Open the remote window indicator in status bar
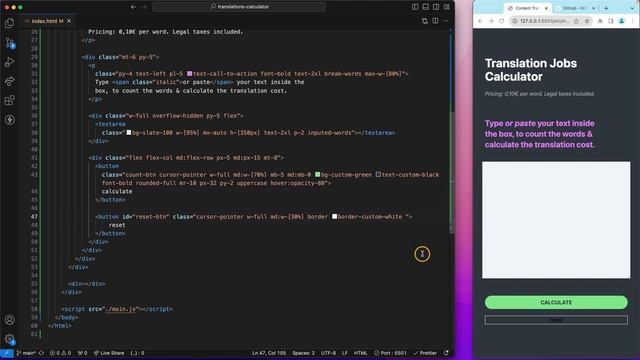Viewport: 640px width, 360px height. coord(7,353)
